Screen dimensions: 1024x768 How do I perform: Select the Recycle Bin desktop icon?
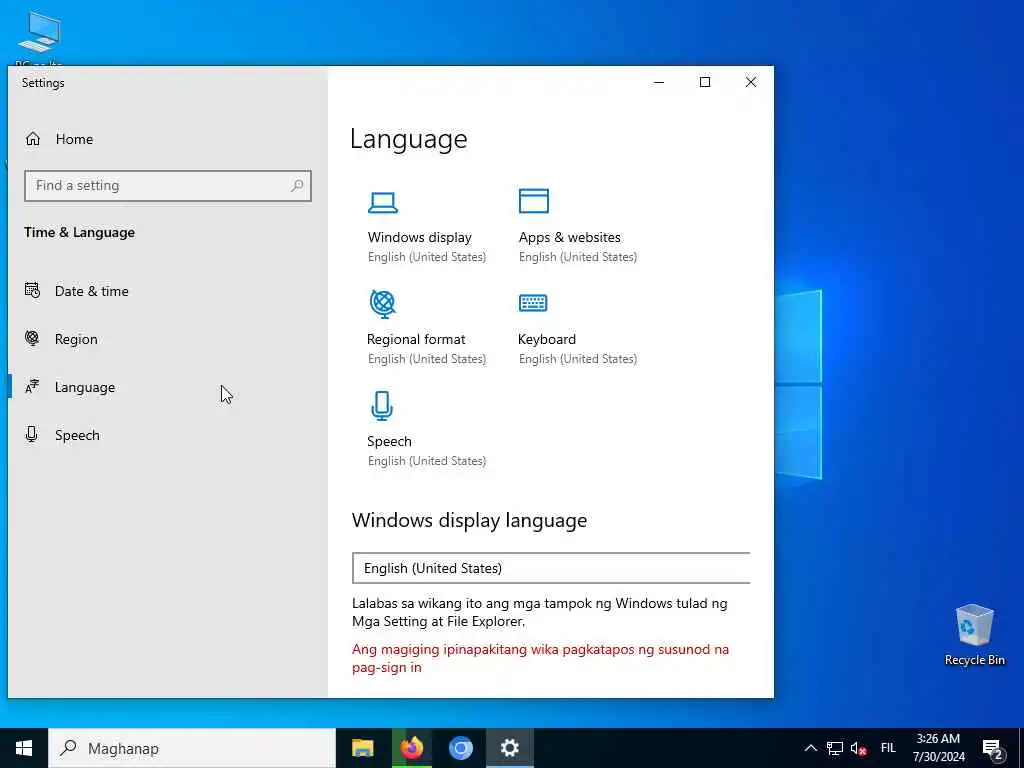coord(974,635)
